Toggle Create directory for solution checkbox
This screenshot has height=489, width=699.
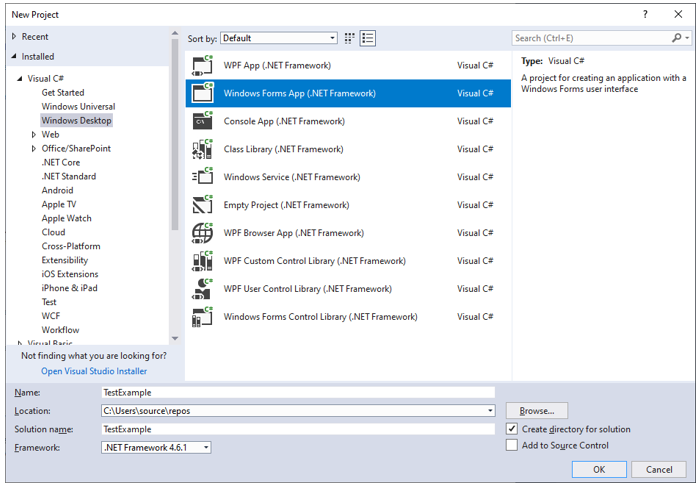click(512, 429)
